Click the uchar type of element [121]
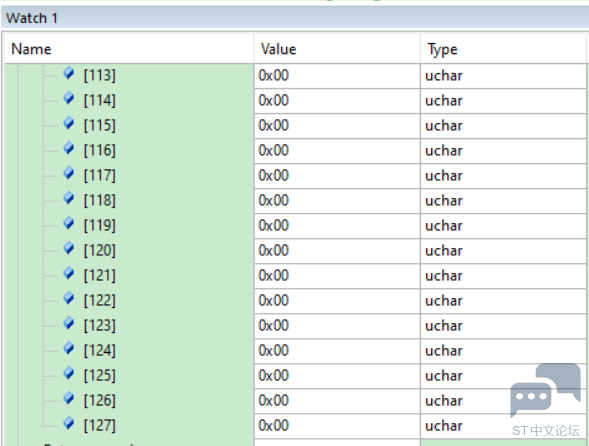 point(444,275)
